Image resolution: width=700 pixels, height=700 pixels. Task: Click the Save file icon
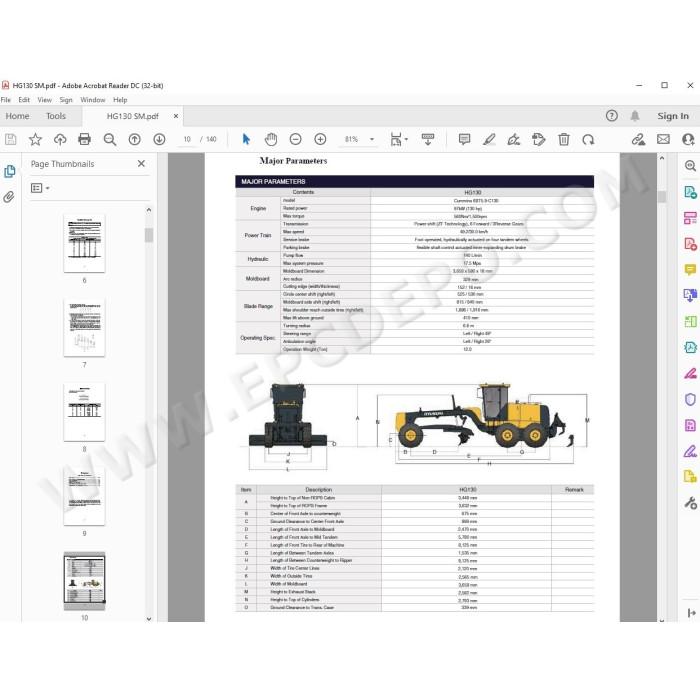point(11,140)
